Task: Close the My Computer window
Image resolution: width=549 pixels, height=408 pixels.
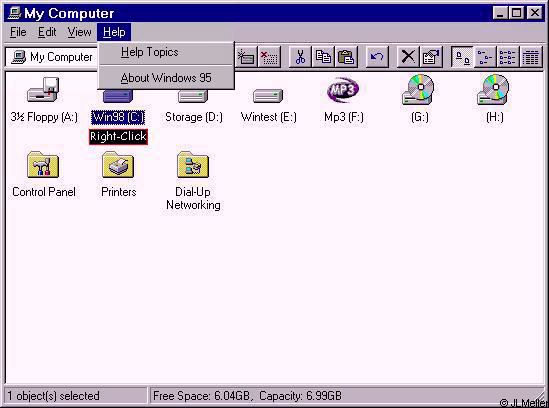Action: pos(535,13)
